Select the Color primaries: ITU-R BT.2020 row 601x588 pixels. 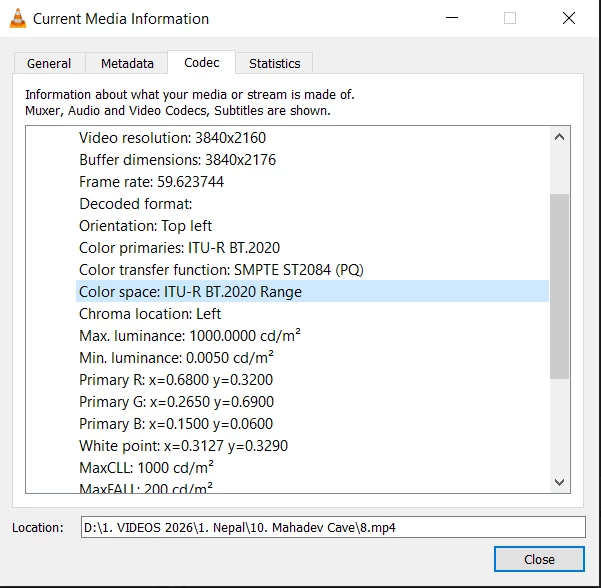312,248
